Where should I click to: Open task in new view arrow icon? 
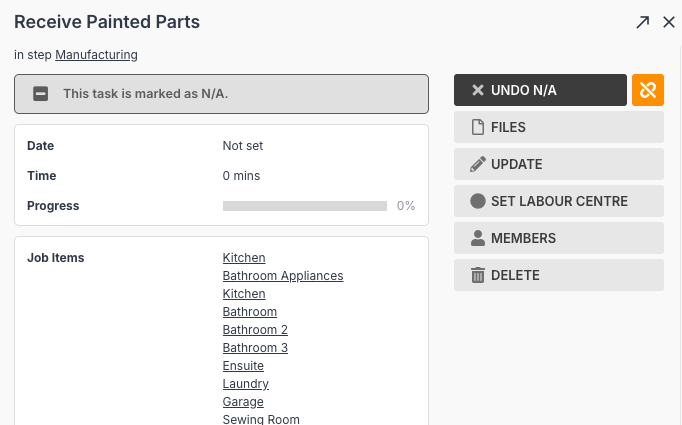pos(642,22)
